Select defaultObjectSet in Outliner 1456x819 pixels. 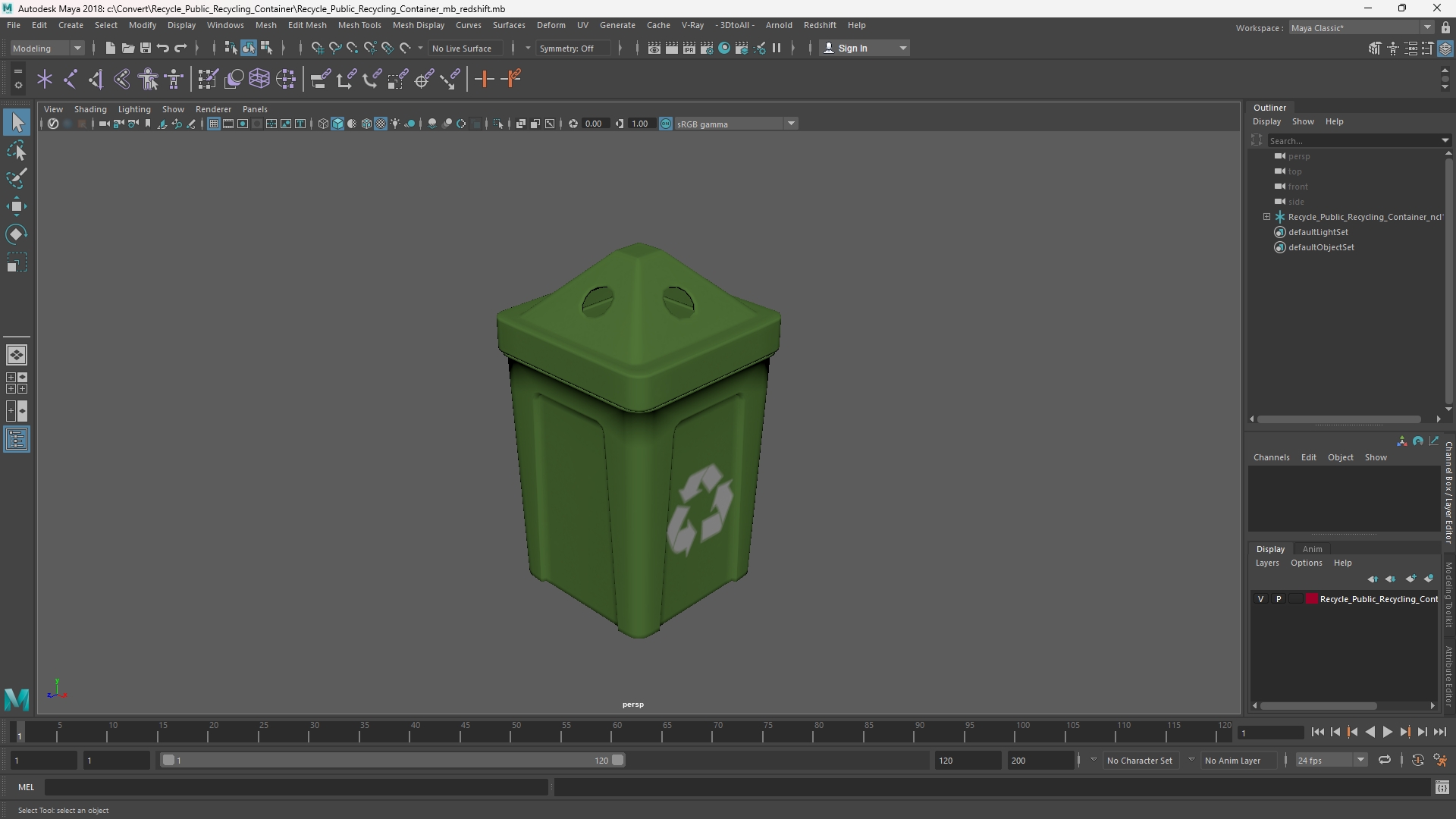1321,247
